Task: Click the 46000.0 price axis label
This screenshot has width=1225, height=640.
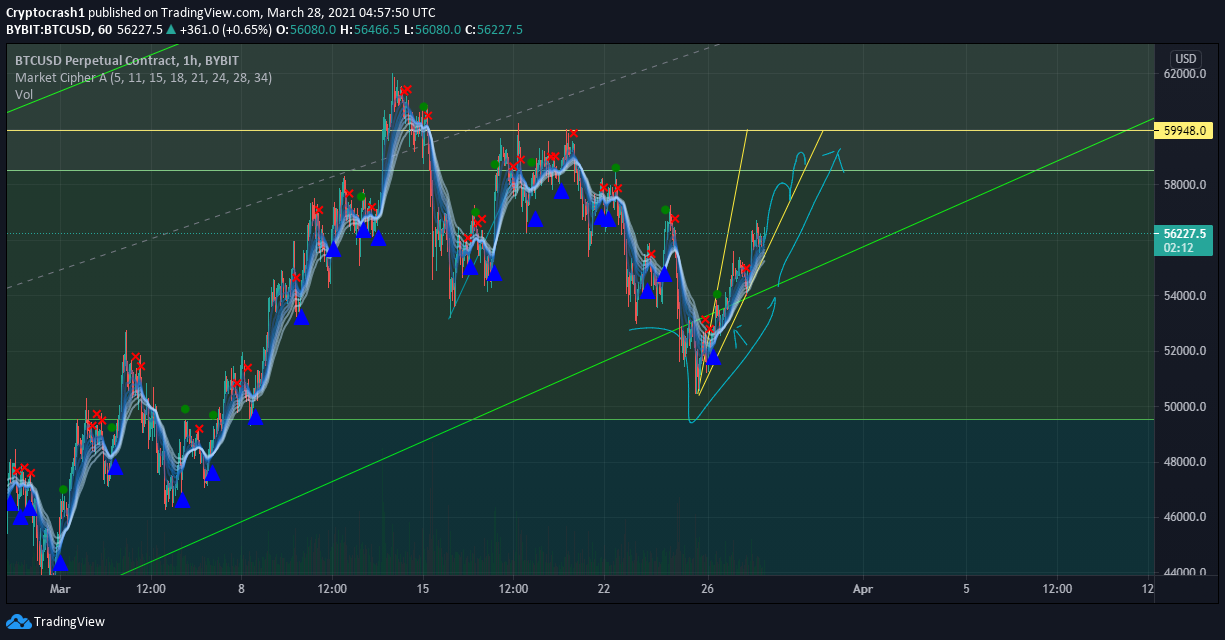Action: [x=1186, y=517]
